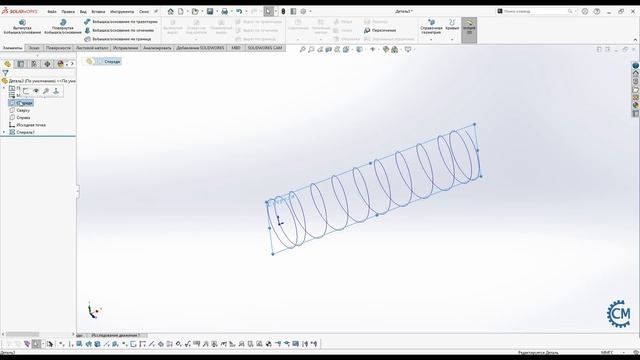This screenshot has height=360, width=640.
Task: Open the DisplayManager colored sphere tab icon
Action: [60, 64]
